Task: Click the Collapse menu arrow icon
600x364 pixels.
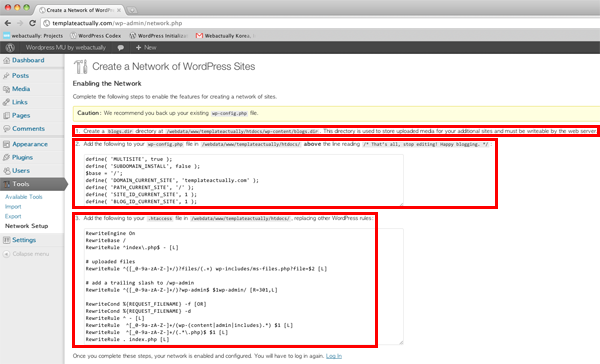Action: click(6, 254)
